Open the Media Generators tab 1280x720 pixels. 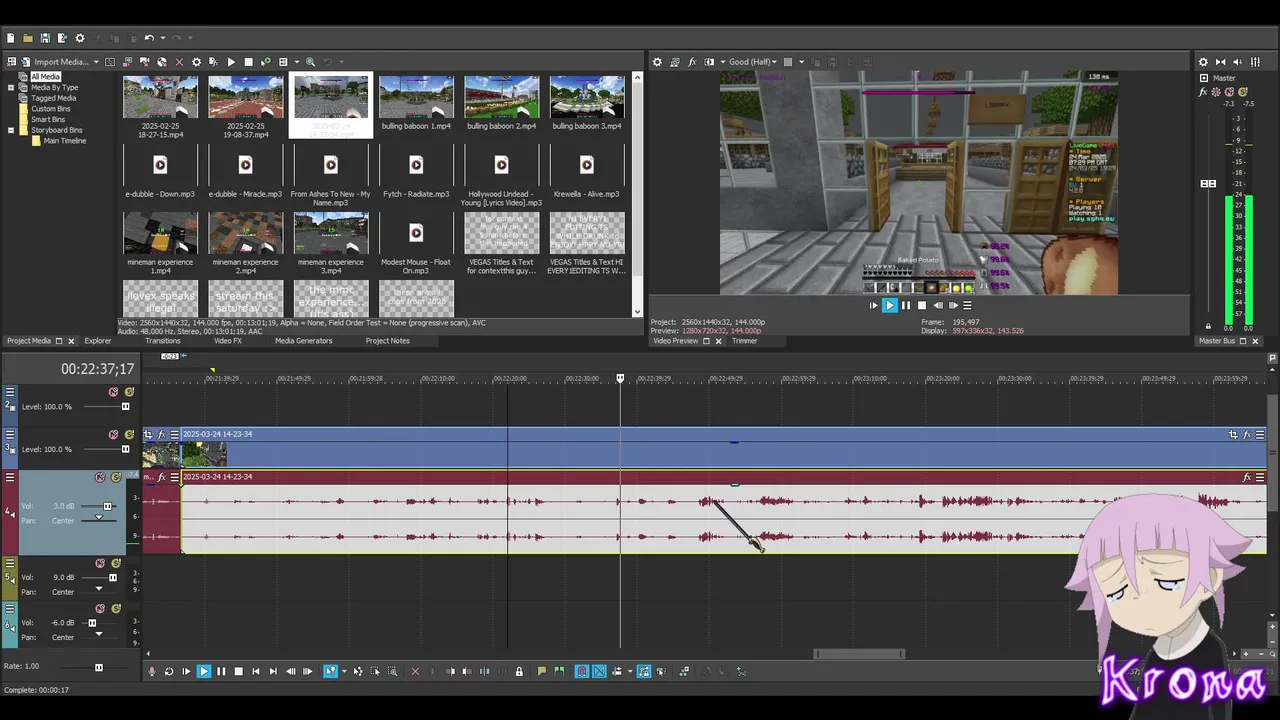[x=304, y=341]
